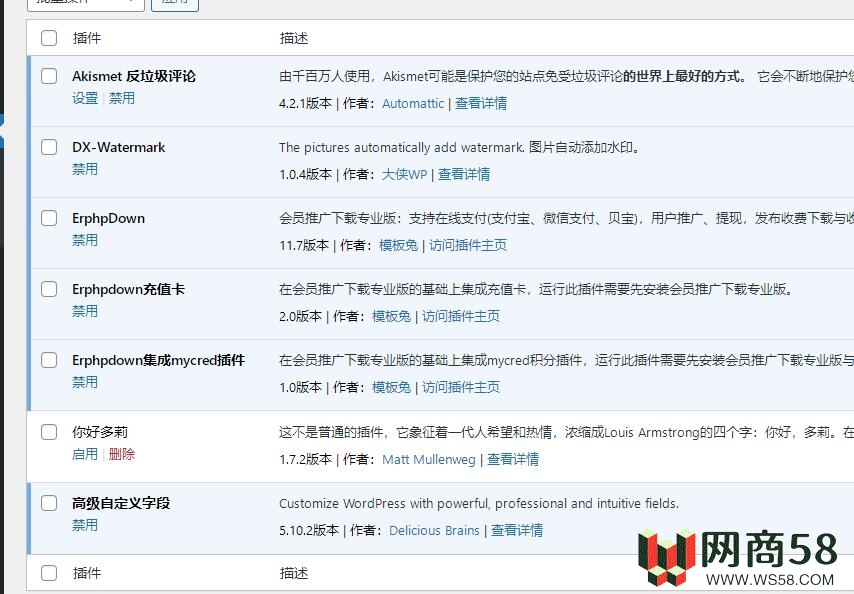The height and width of the screenshot is (594, 854).
Task: Click the 11.7版本 version text
Action: click(304, 246)
